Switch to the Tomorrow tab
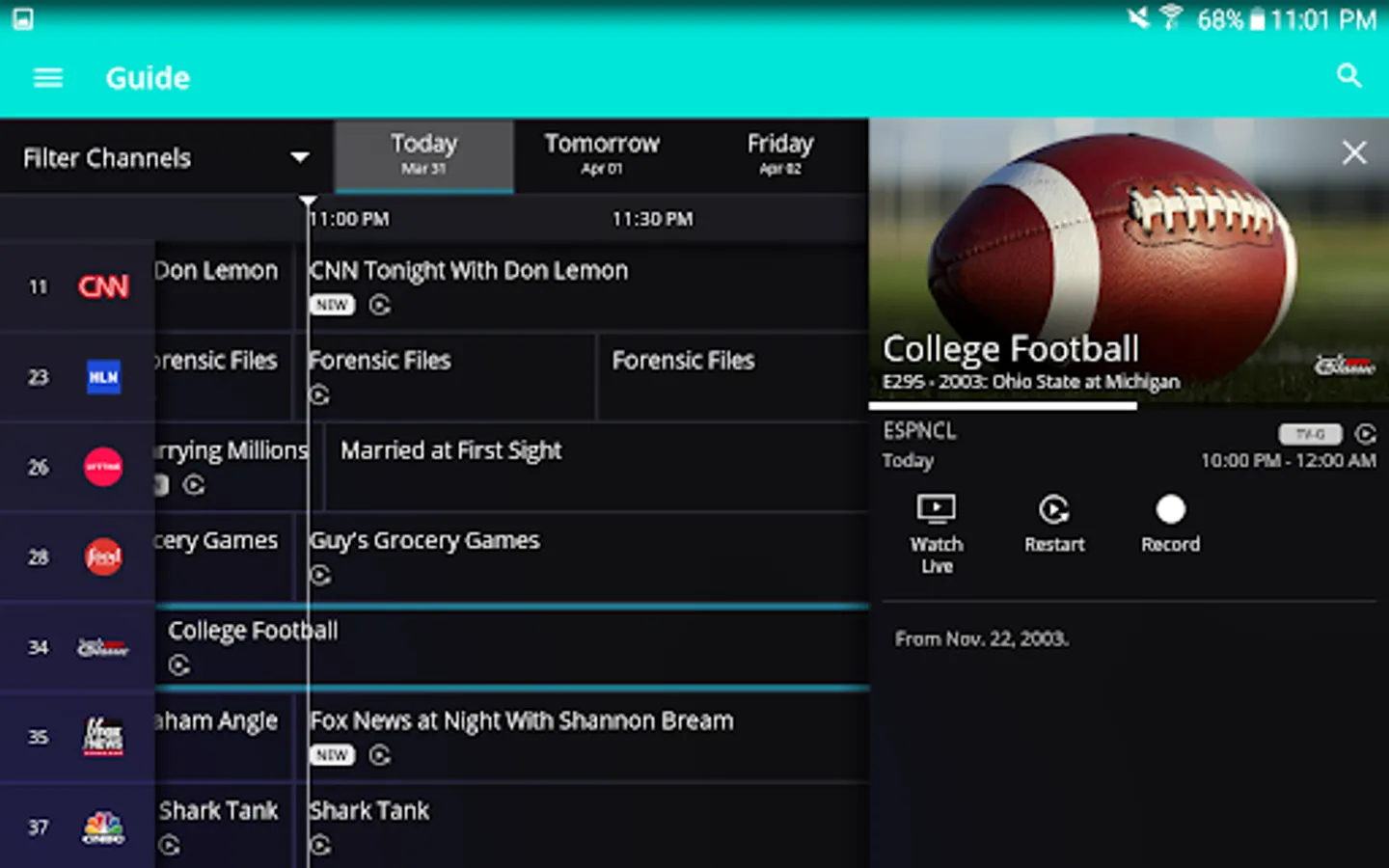This screenshot has height=868, width=1389. (x=602, y=155)
